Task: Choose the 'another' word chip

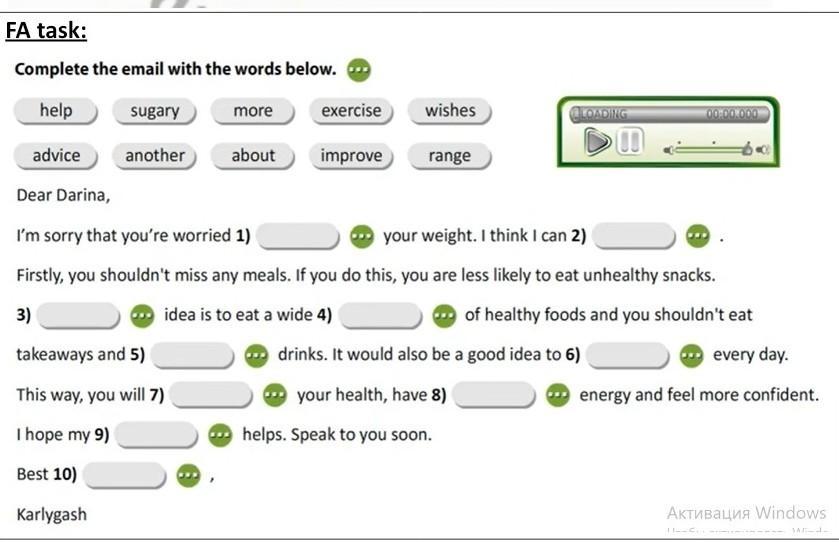Action: (x=154, y=156)
